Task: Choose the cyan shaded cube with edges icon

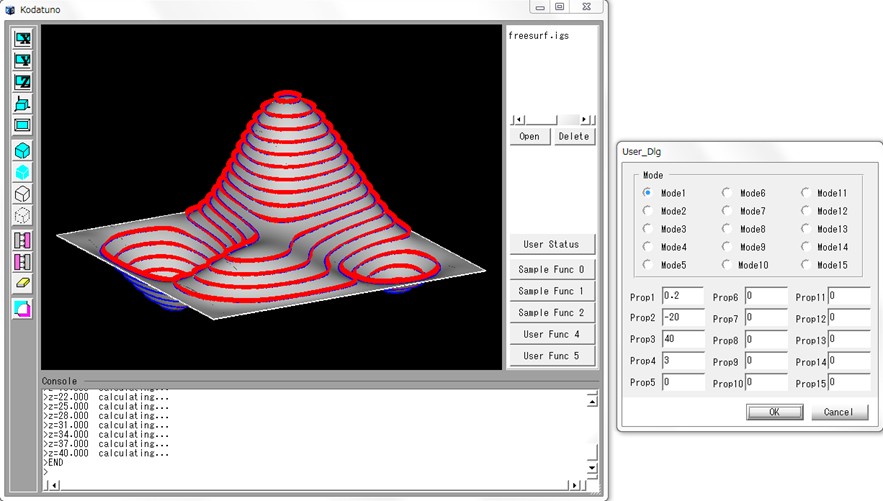Action: pyautogui.click(x=22, y=151)
